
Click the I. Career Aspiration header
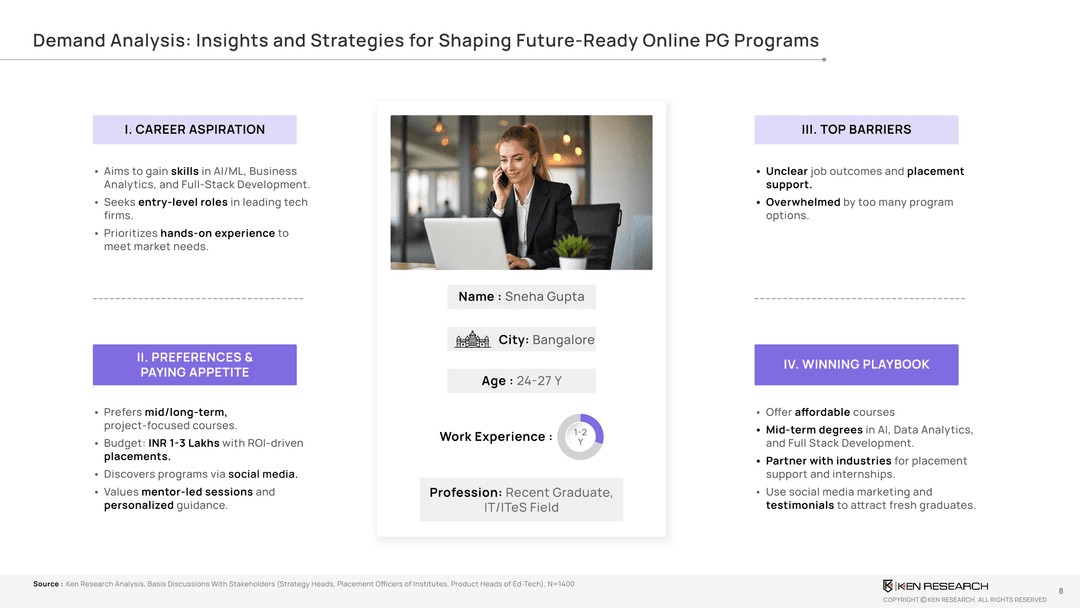[x=195, y=130]
